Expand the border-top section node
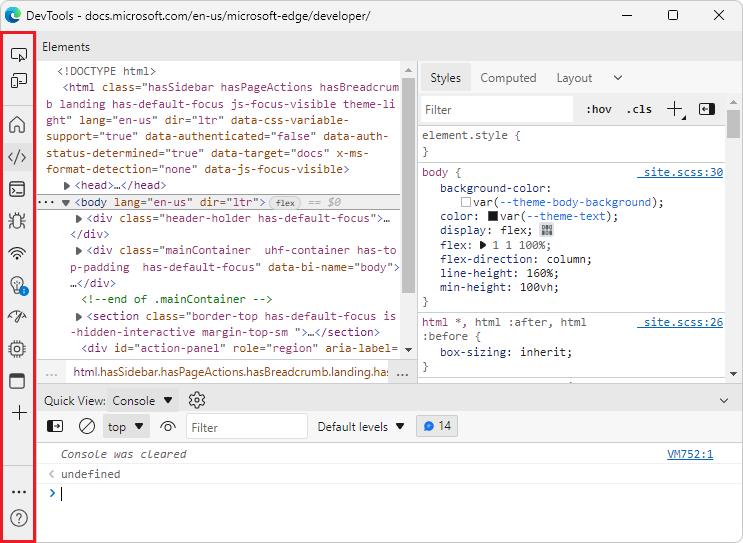The width and height of the screenshot is (743, 543). click(x=79, y=316)
